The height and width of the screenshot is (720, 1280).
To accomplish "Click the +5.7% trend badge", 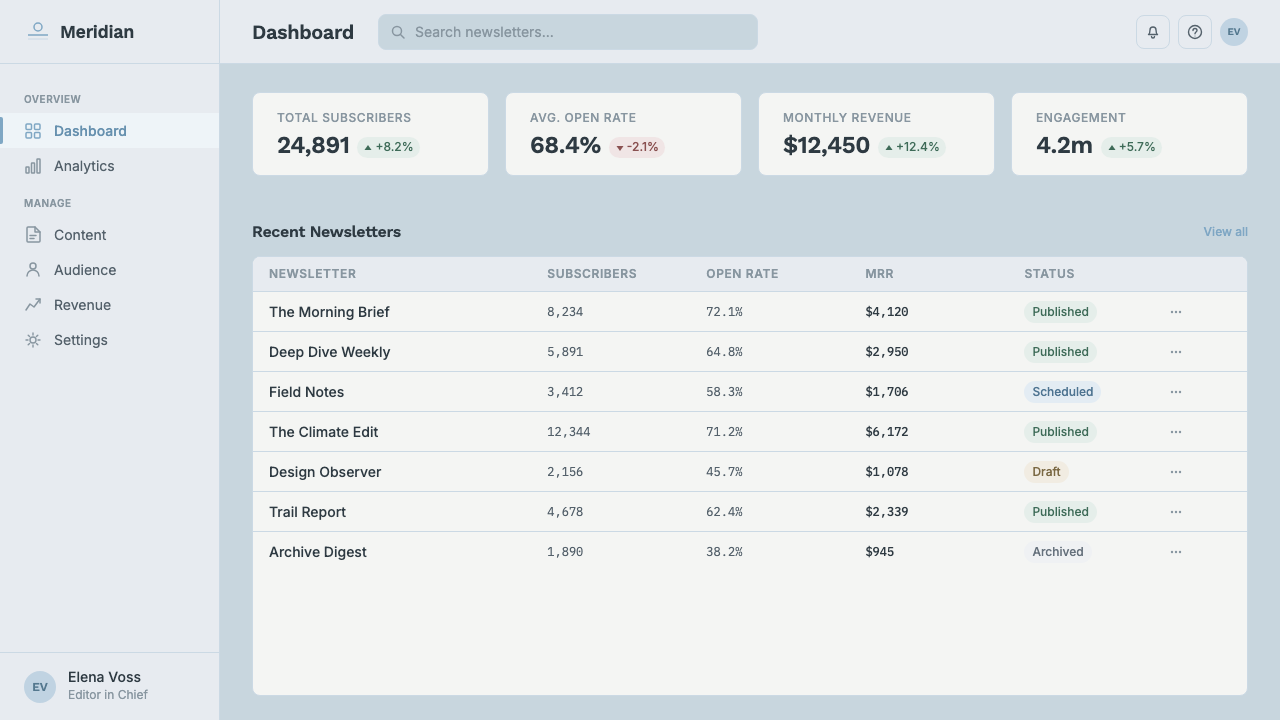I will pos(1131,147).
